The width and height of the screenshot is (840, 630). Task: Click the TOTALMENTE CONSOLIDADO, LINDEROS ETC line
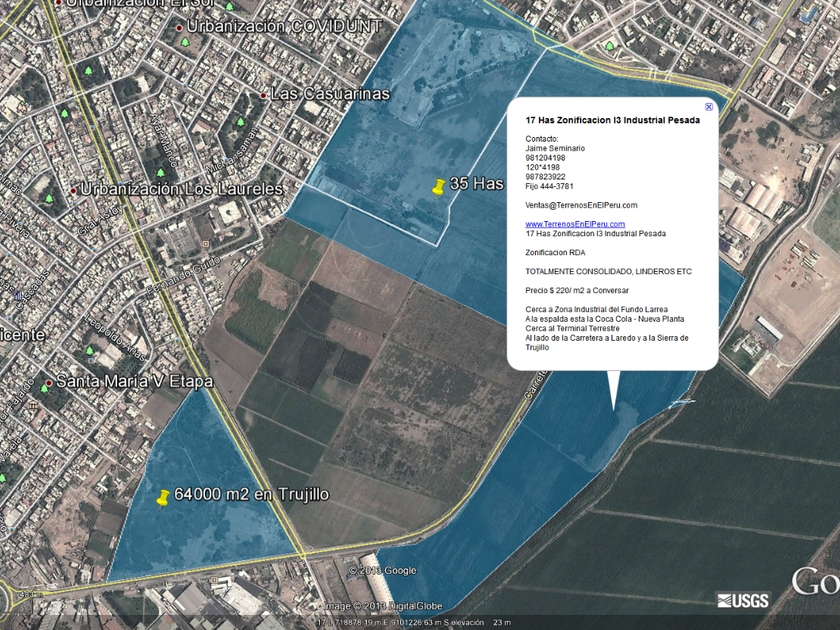[609, 272]
